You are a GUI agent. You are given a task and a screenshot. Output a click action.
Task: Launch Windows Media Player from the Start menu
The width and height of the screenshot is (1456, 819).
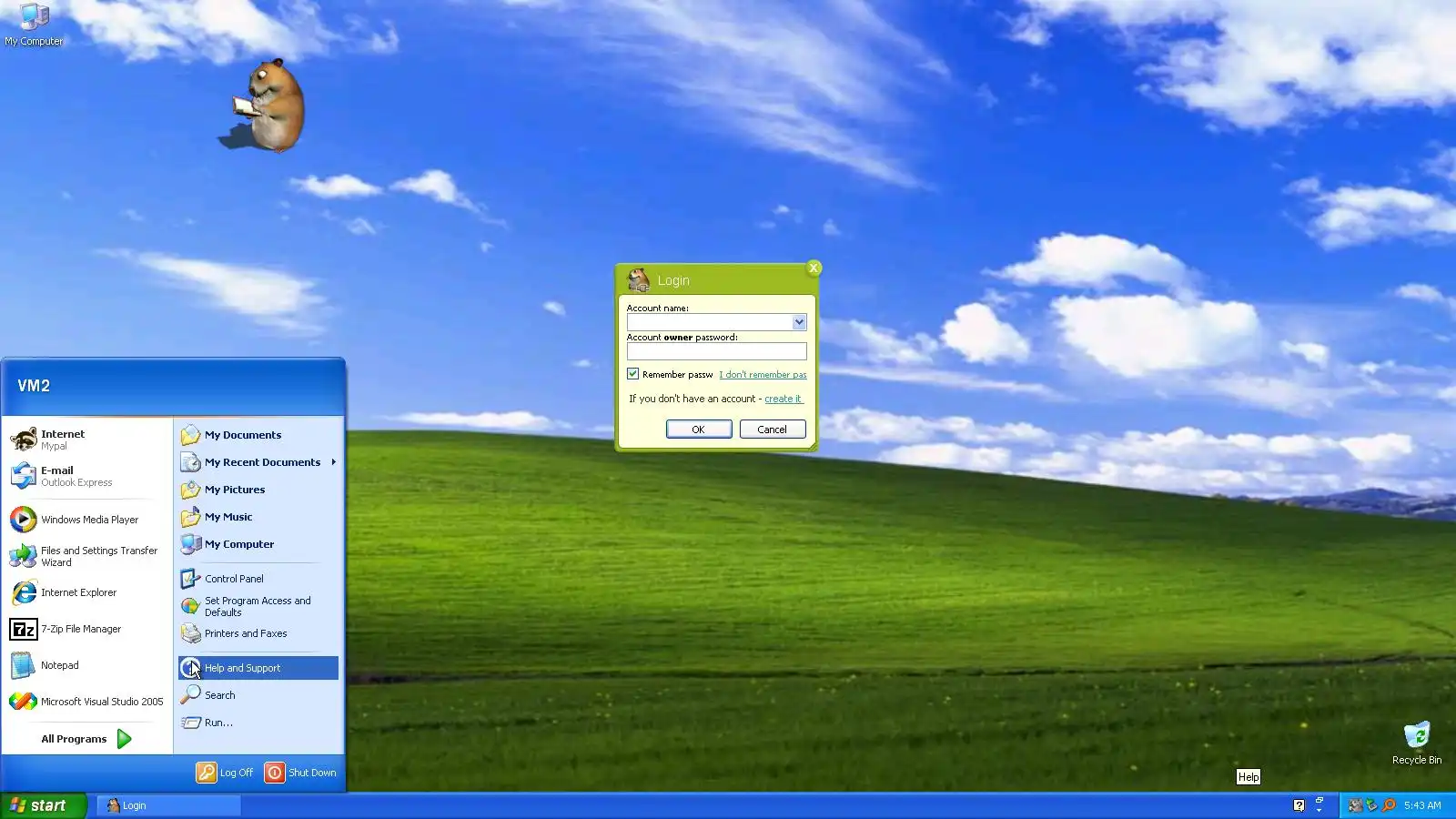(x=87, y=520)
